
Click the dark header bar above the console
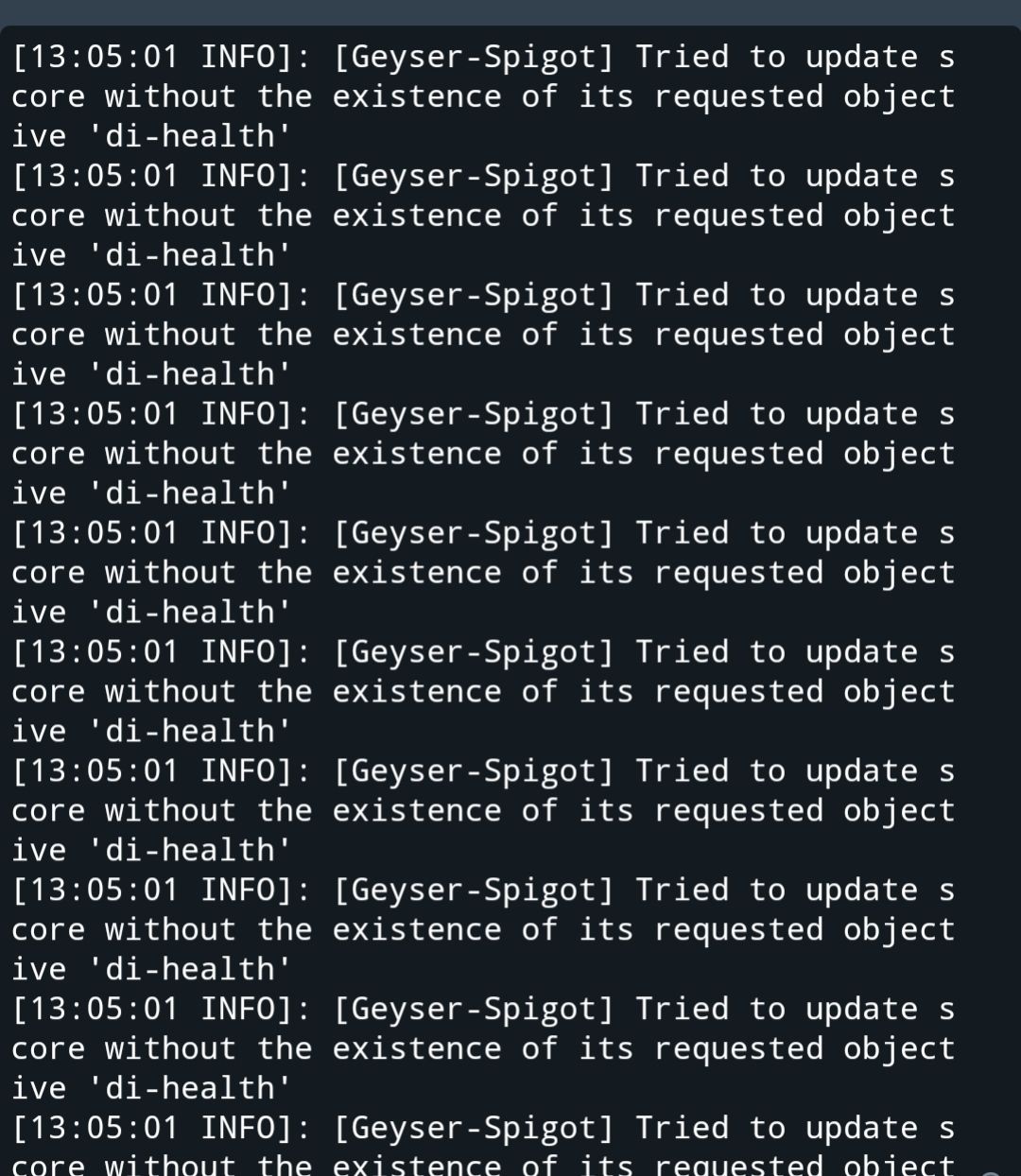(x=510, y=12)
